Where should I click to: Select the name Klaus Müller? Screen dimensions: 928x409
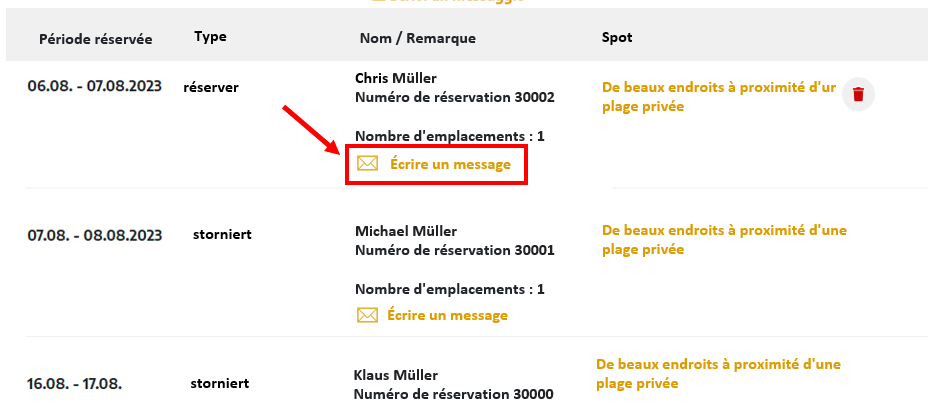(395, 375)
